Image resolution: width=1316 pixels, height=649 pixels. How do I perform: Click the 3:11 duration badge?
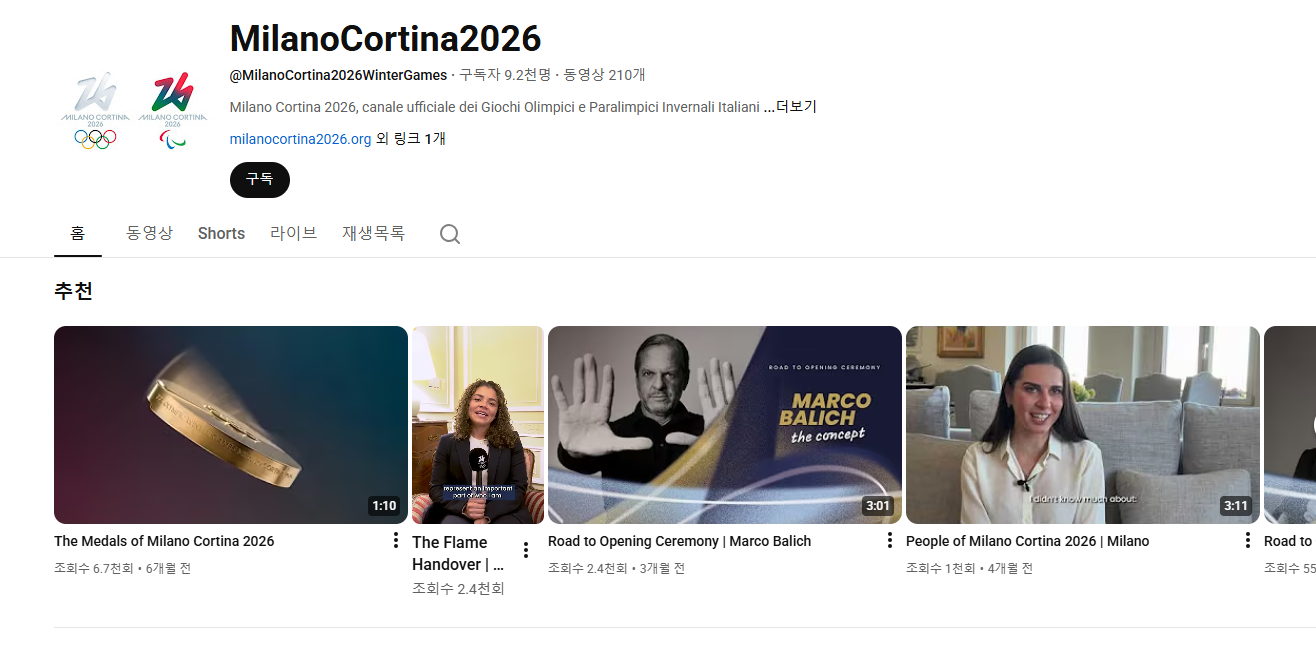click(x=1236, y=506)
